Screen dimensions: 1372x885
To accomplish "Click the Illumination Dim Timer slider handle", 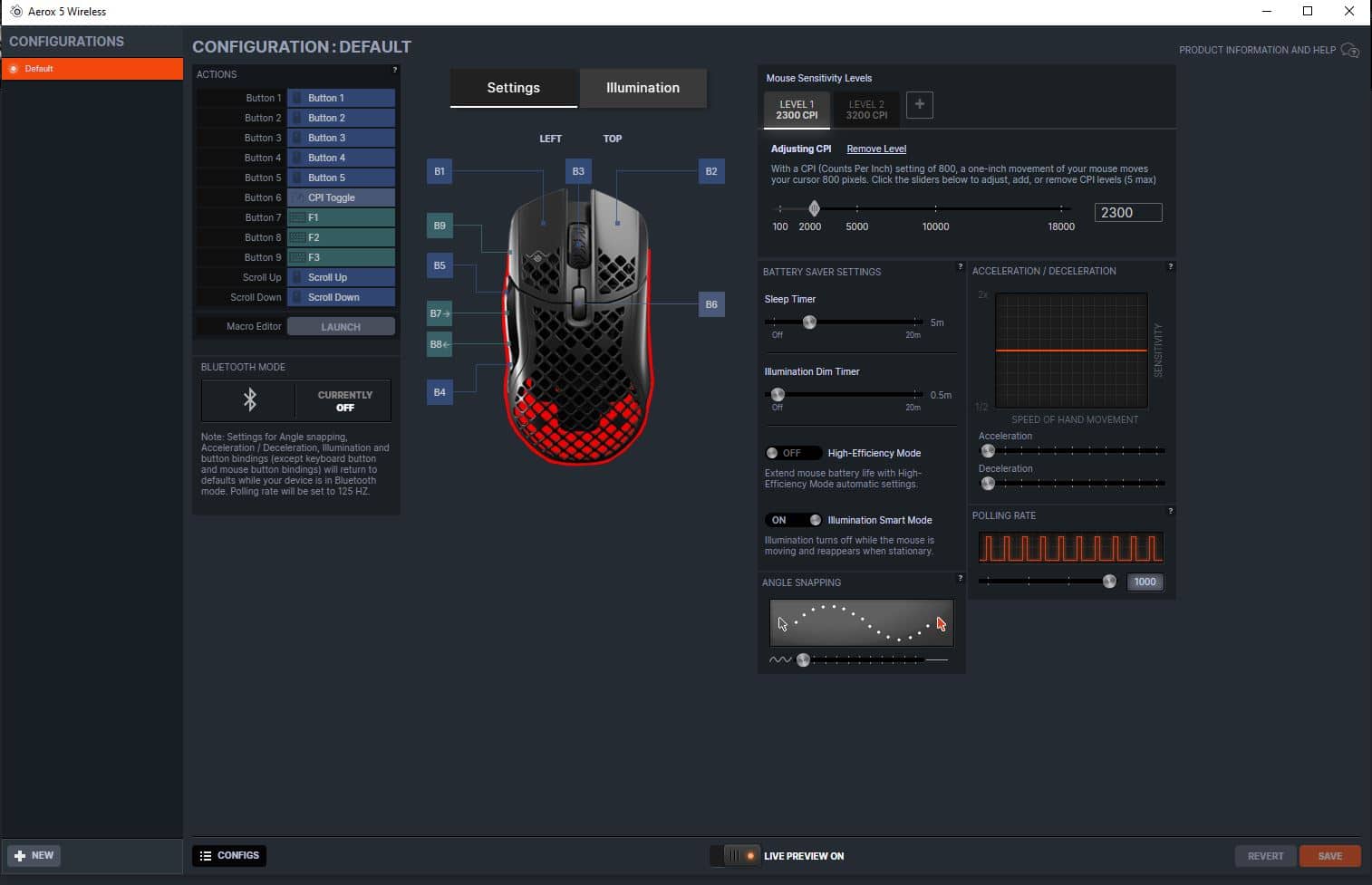I will [778, 394].
